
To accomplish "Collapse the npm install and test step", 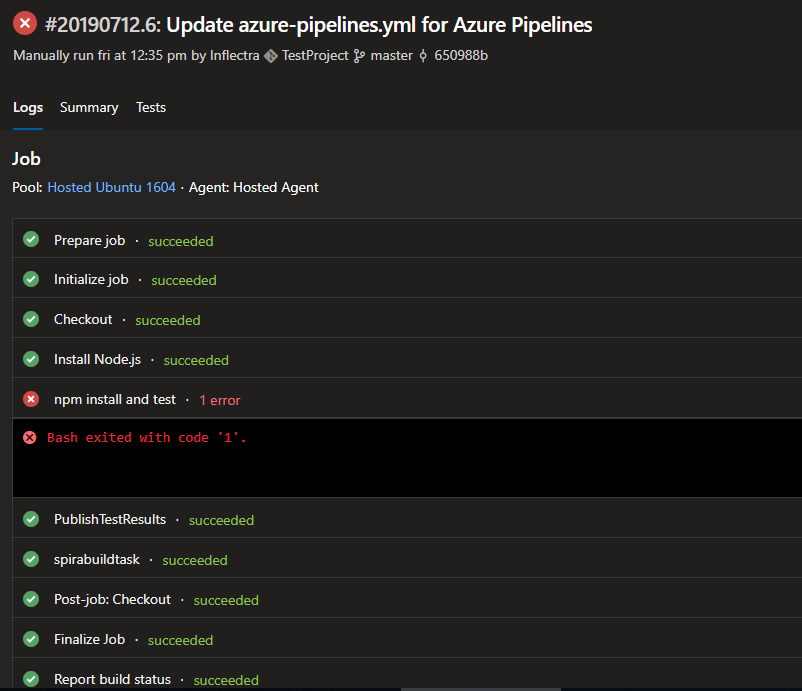I will point(115,400).
